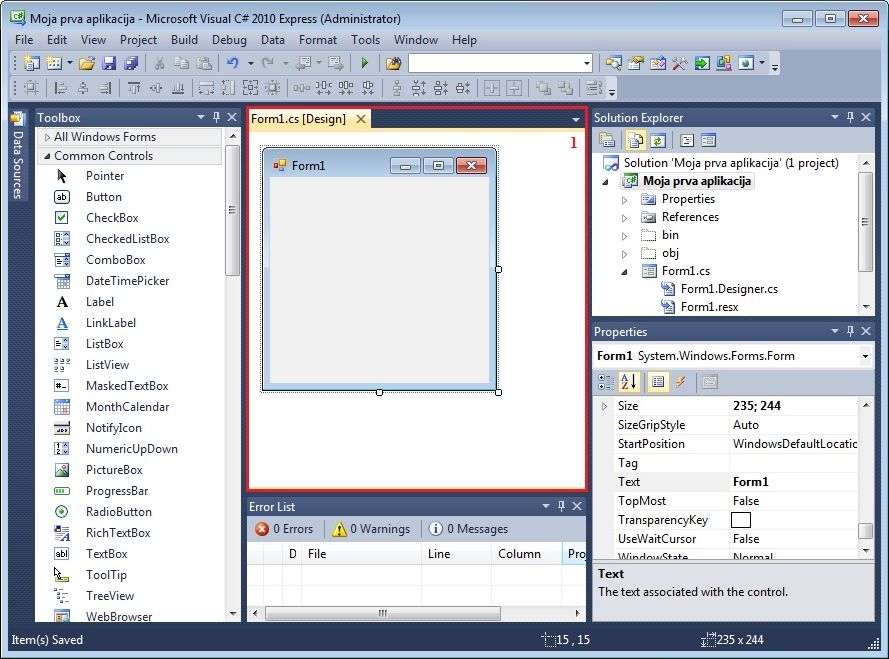This screenshot has height=659, width=889.
Task: Click the Property Pages icon in Properties panel
Action: 709,382
